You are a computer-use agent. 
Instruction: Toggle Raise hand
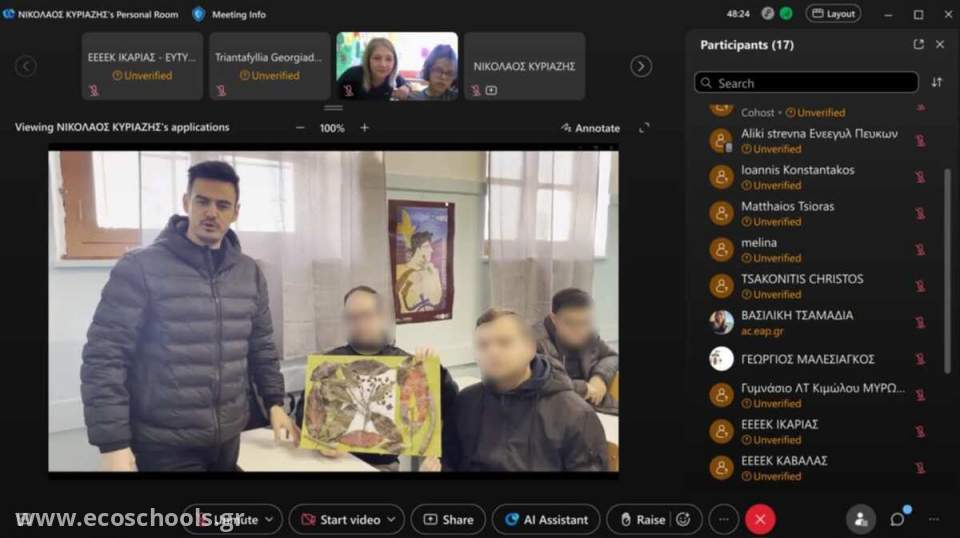click(642, 519)
